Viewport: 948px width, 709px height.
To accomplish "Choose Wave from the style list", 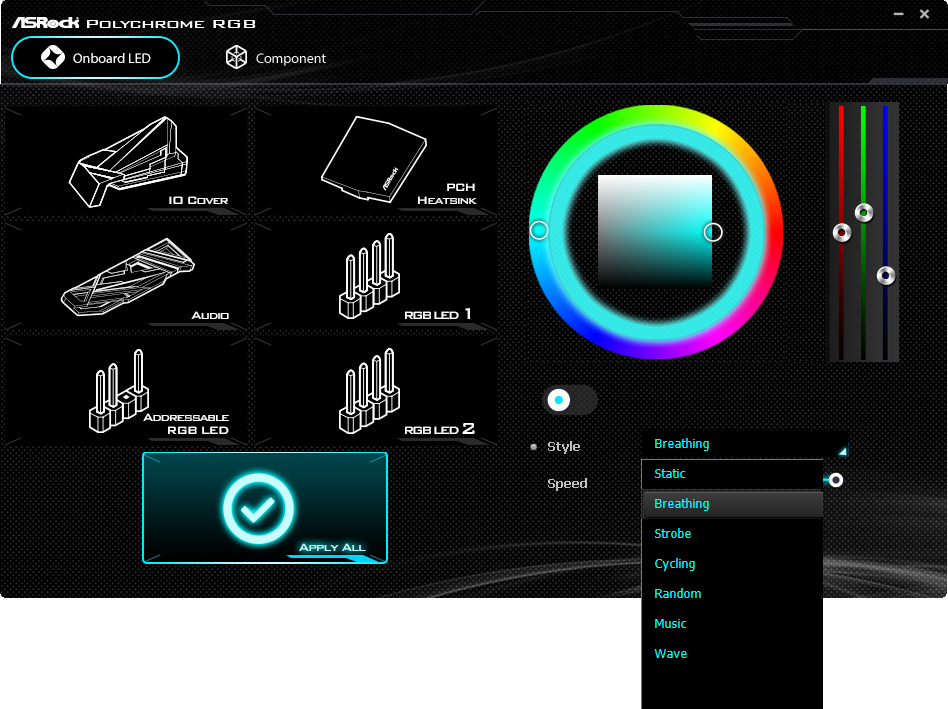I will (x=732, y=654).
